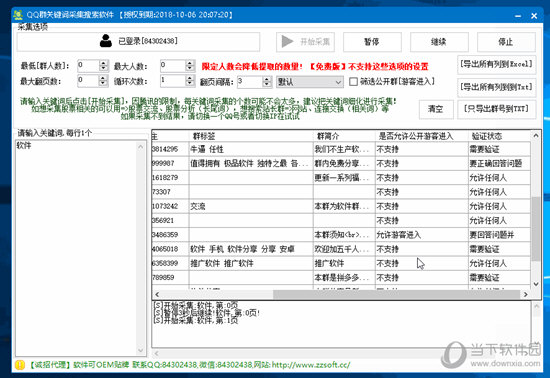
Task: Click the 最大翻页数 input field
Action: tap(88, 81)
